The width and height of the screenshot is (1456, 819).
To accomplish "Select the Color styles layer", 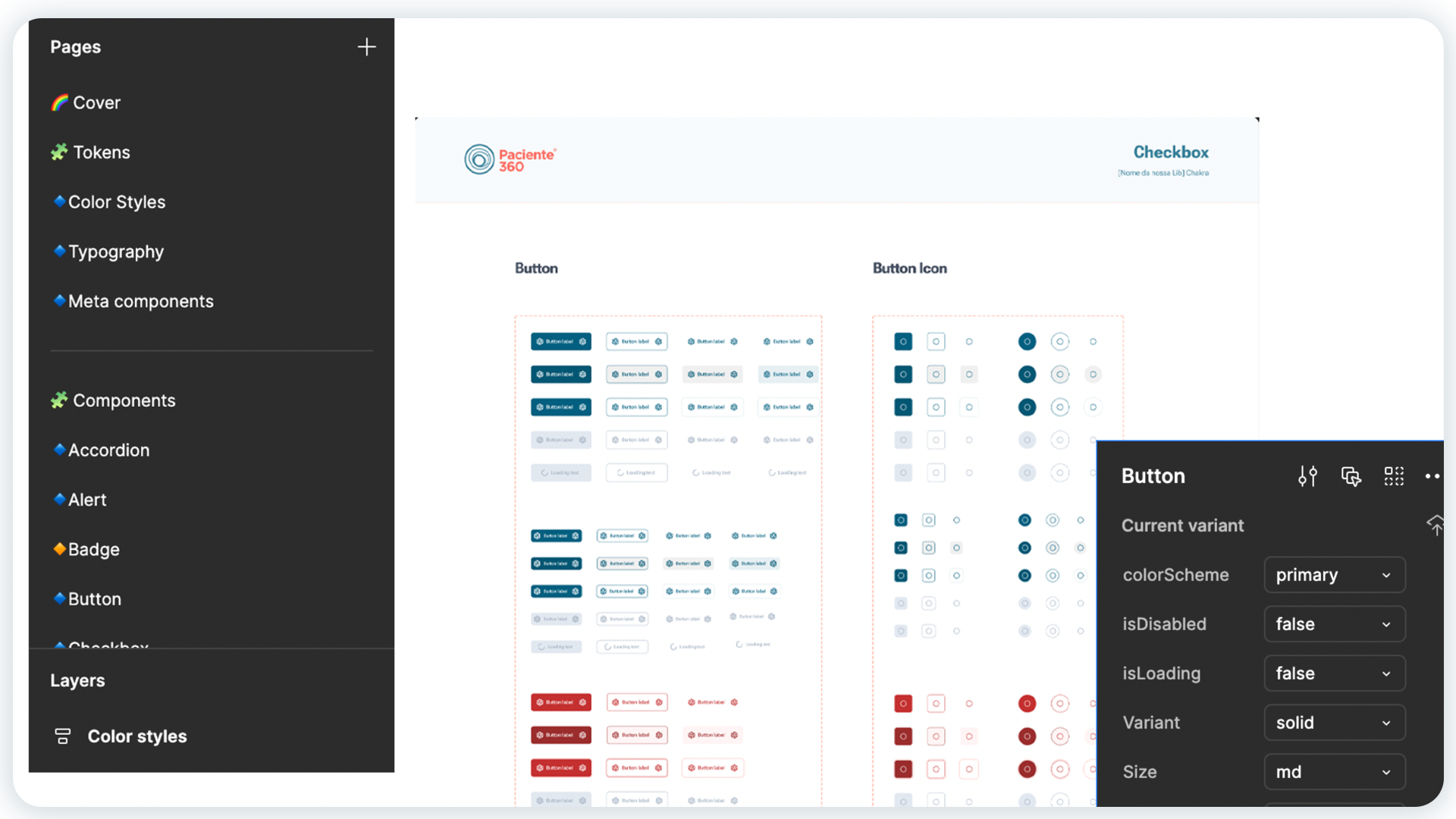I will click(136, 736).
